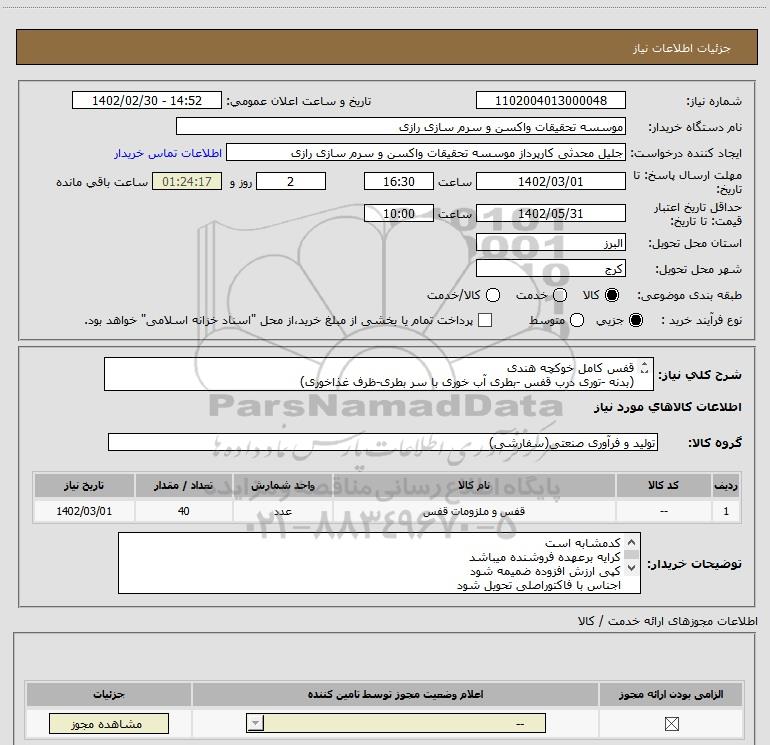The height and width of the screenshot is (745, 770).
Task: Click the validity time 10:00 field
Action: 399,213
